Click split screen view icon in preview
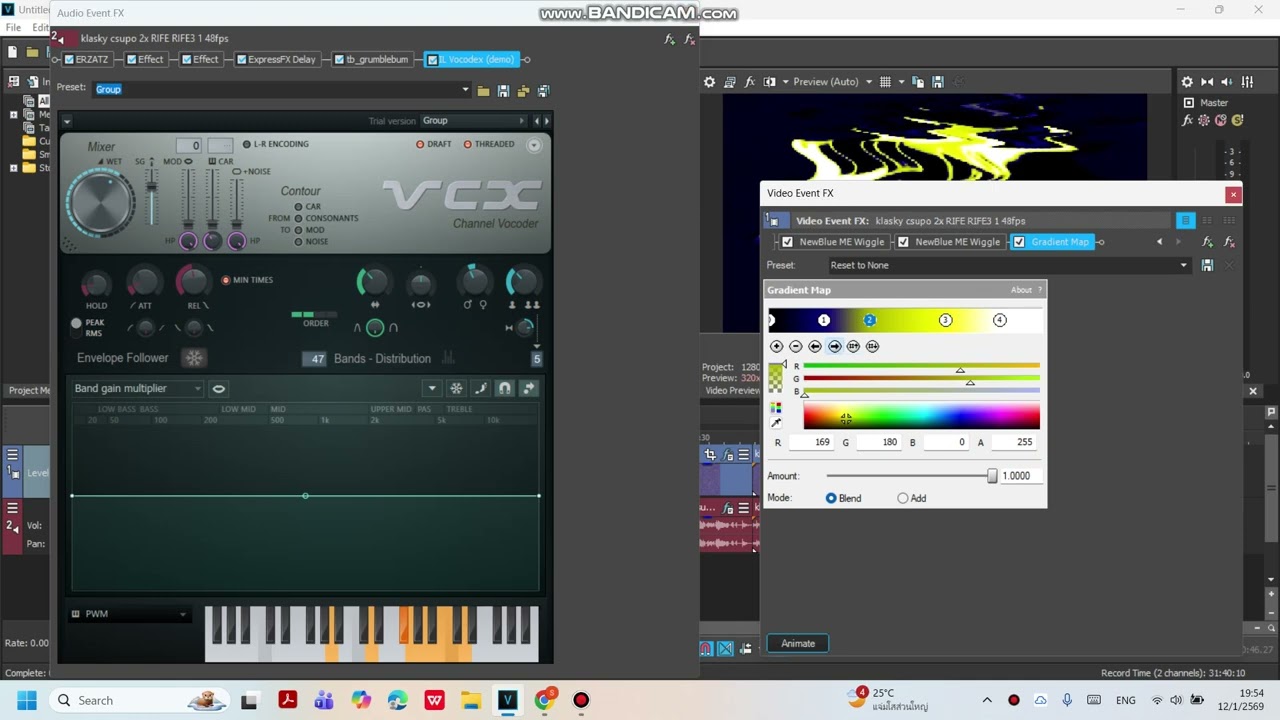The height and width of the screenshot is (720, 1280). click(770, 82)
